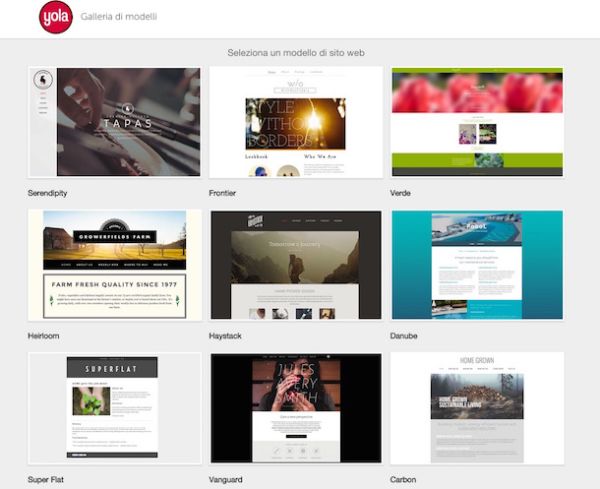Viewport: 600px width, 489px height.
Task: Select the Carbon template thumbnail
Action: (x=477, y=408)
